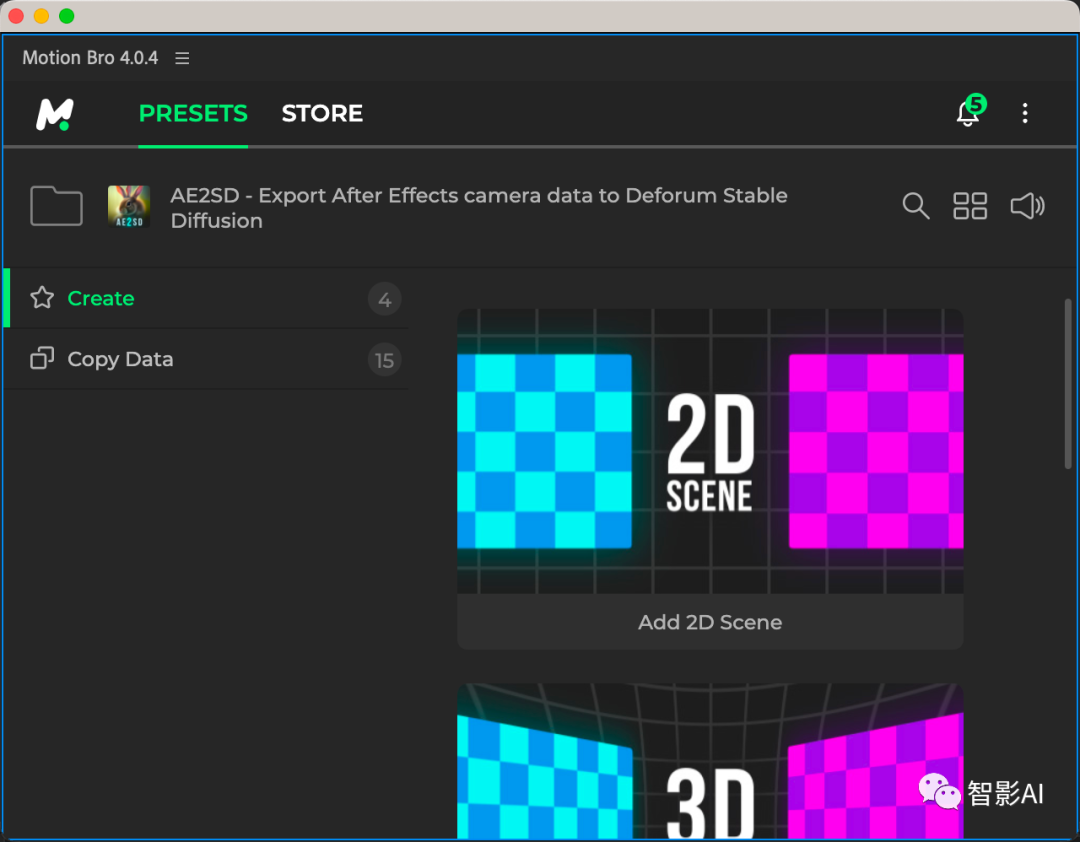
Task: Select the Copy Data category
Action: click(206, 359)
